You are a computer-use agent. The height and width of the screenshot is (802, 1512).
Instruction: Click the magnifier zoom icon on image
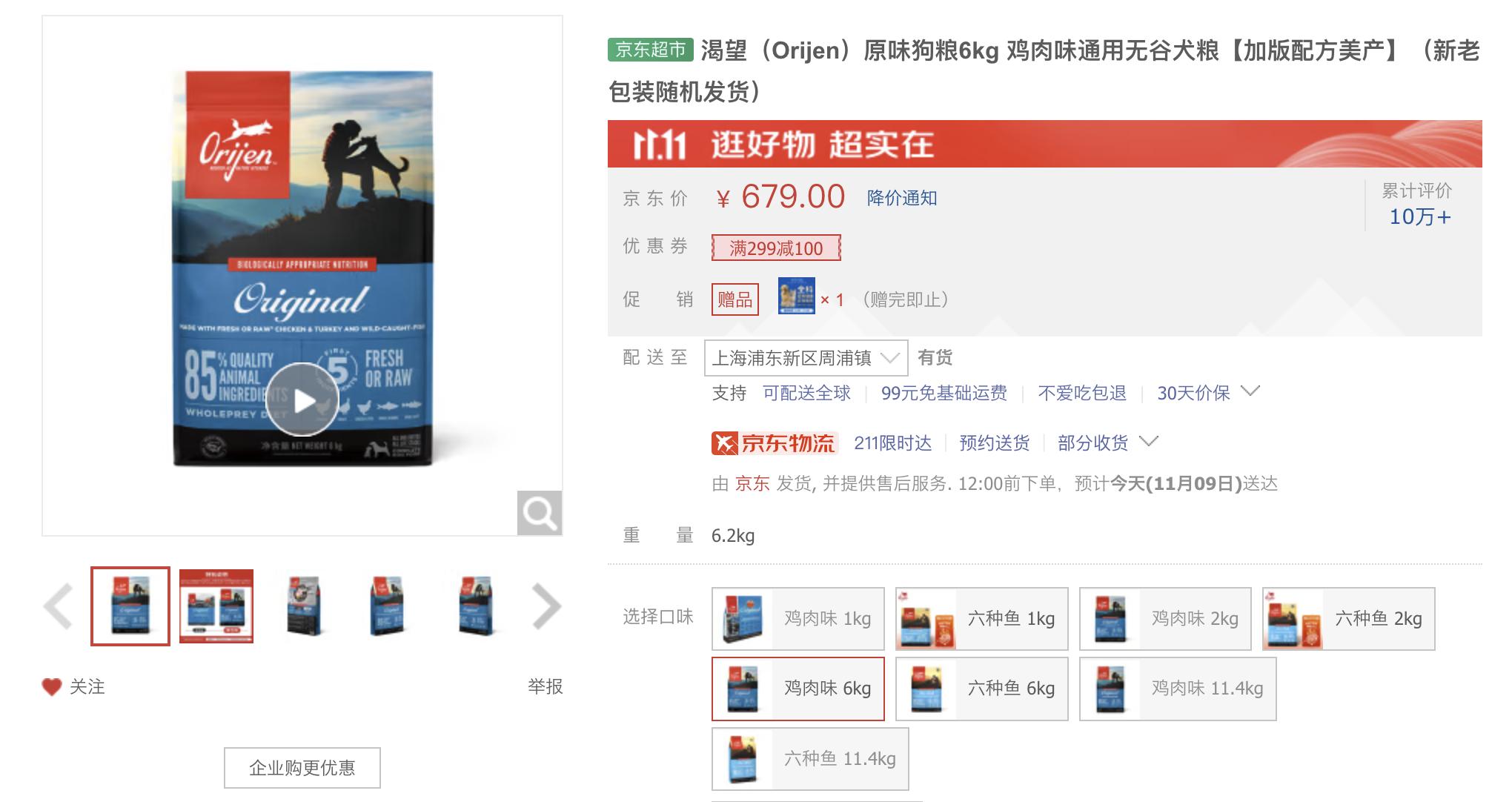pyautogui.click(x=539, y=513)
